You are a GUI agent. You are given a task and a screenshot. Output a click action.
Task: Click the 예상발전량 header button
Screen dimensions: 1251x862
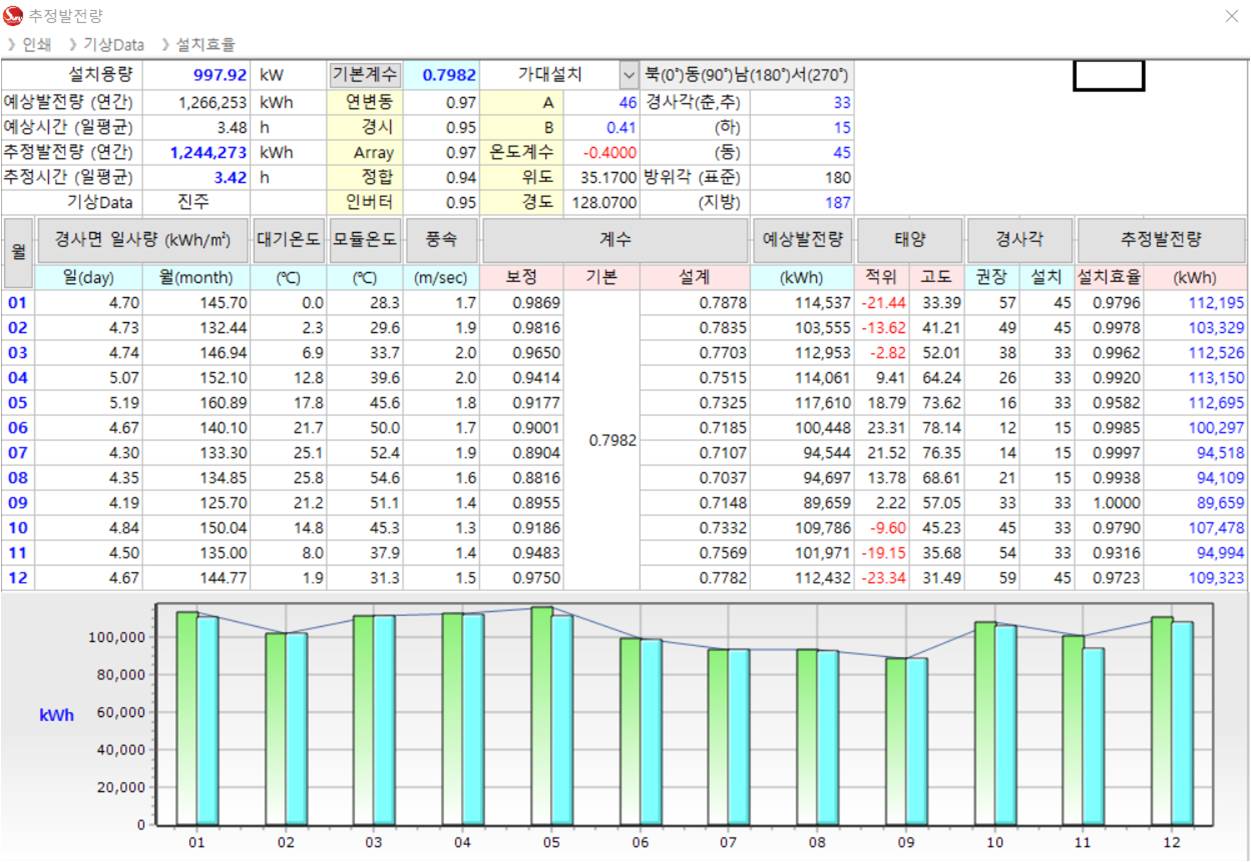pyautogui.click(x=803, y=240)
